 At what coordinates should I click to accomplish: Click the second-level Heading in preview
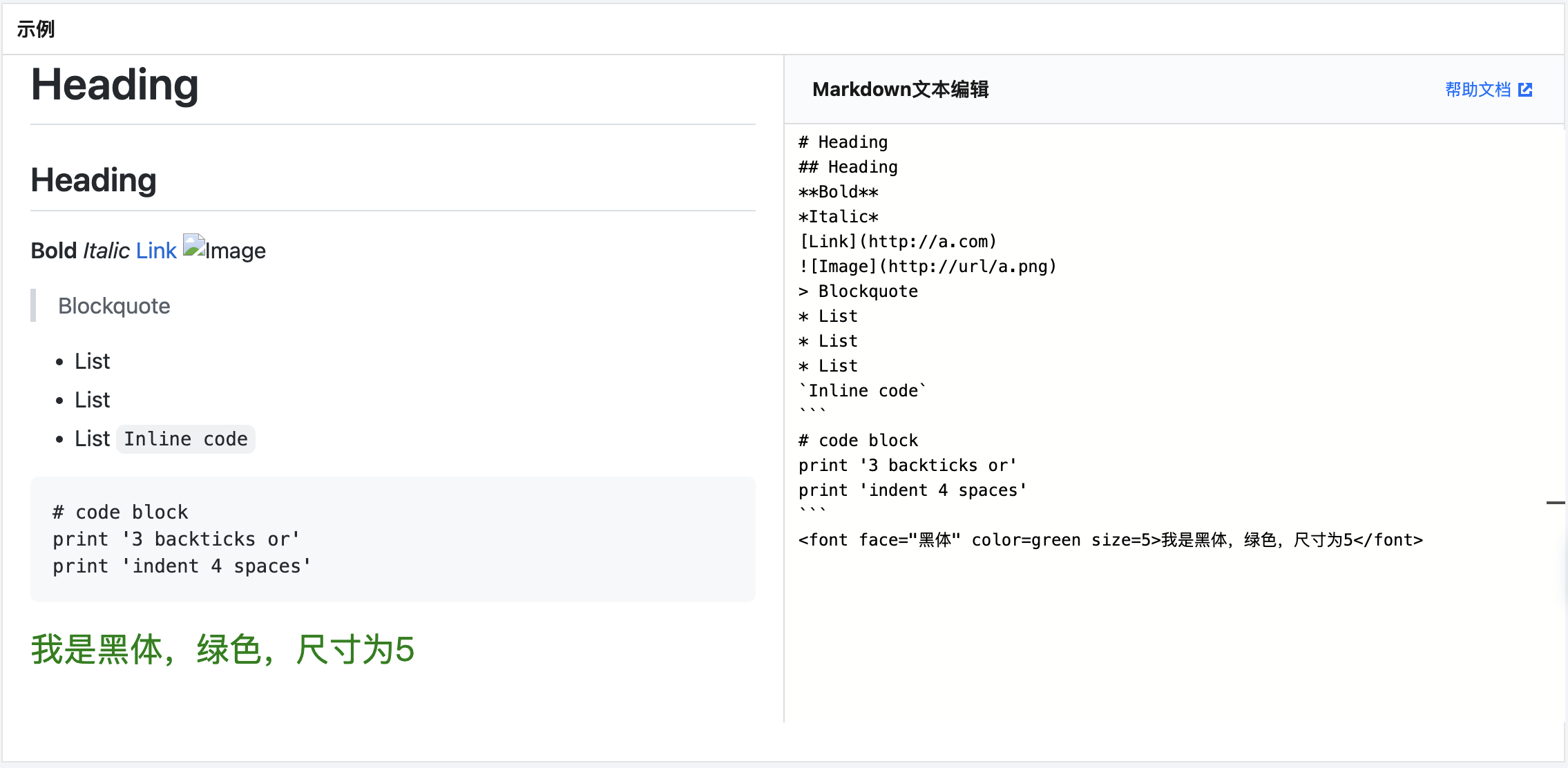tap(94, 180)
